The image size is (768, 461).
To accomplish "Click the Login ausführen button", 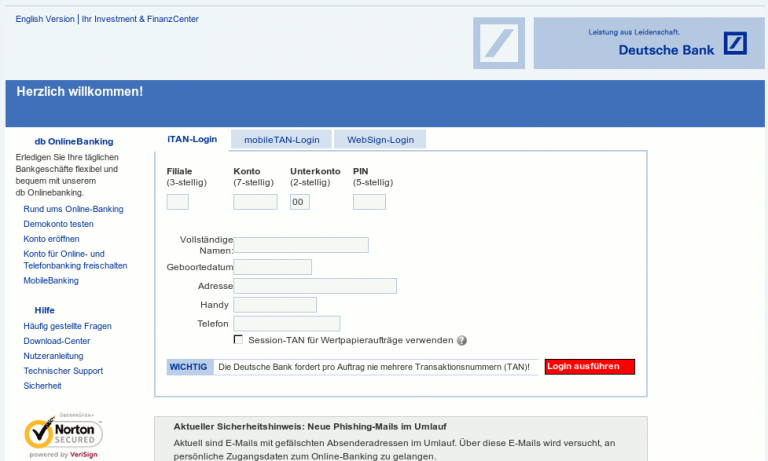I will coord(589,366).
